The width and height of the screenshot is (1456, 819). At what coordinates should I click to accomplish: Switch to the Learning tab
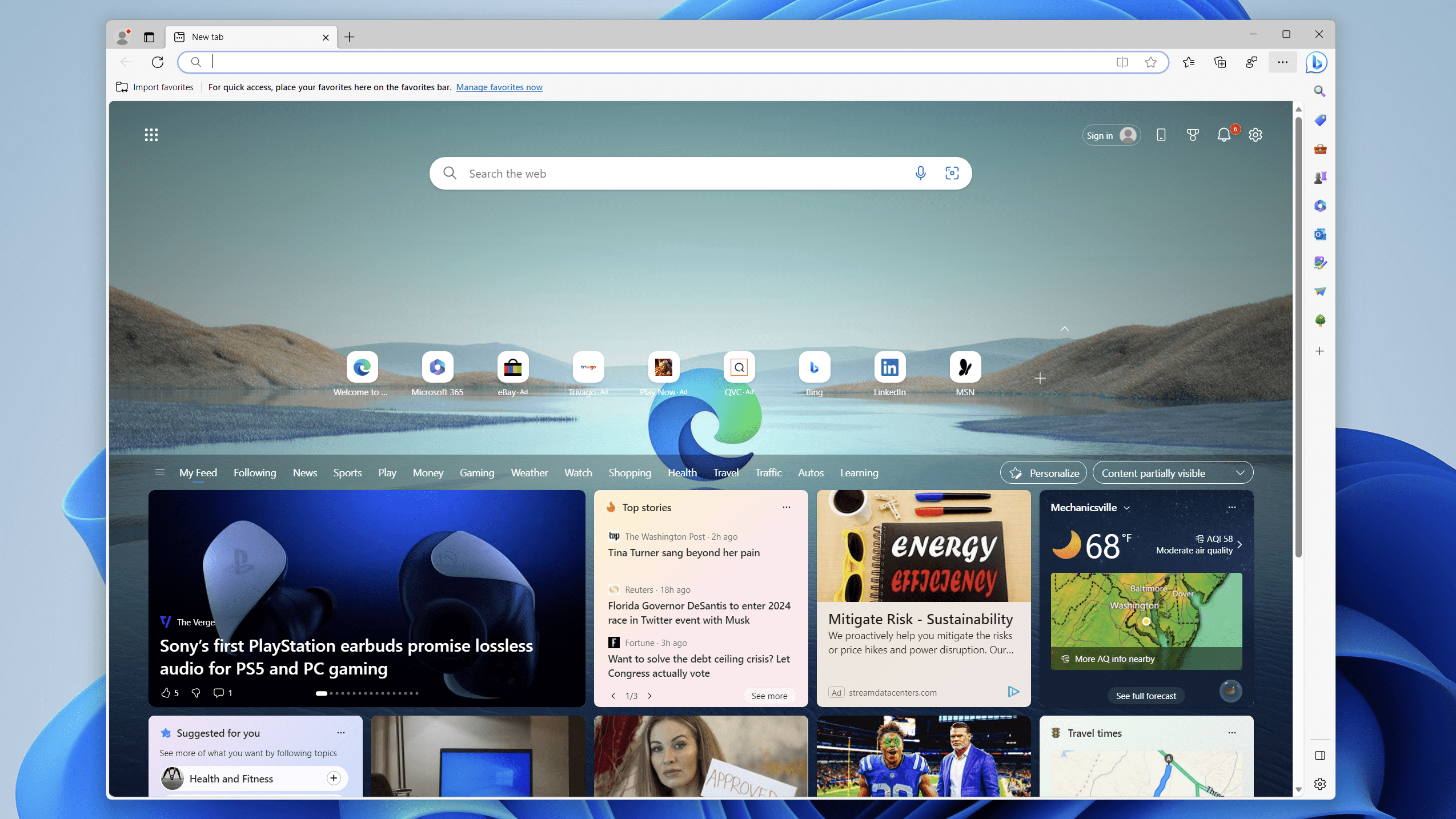click(x=859, y=473)
